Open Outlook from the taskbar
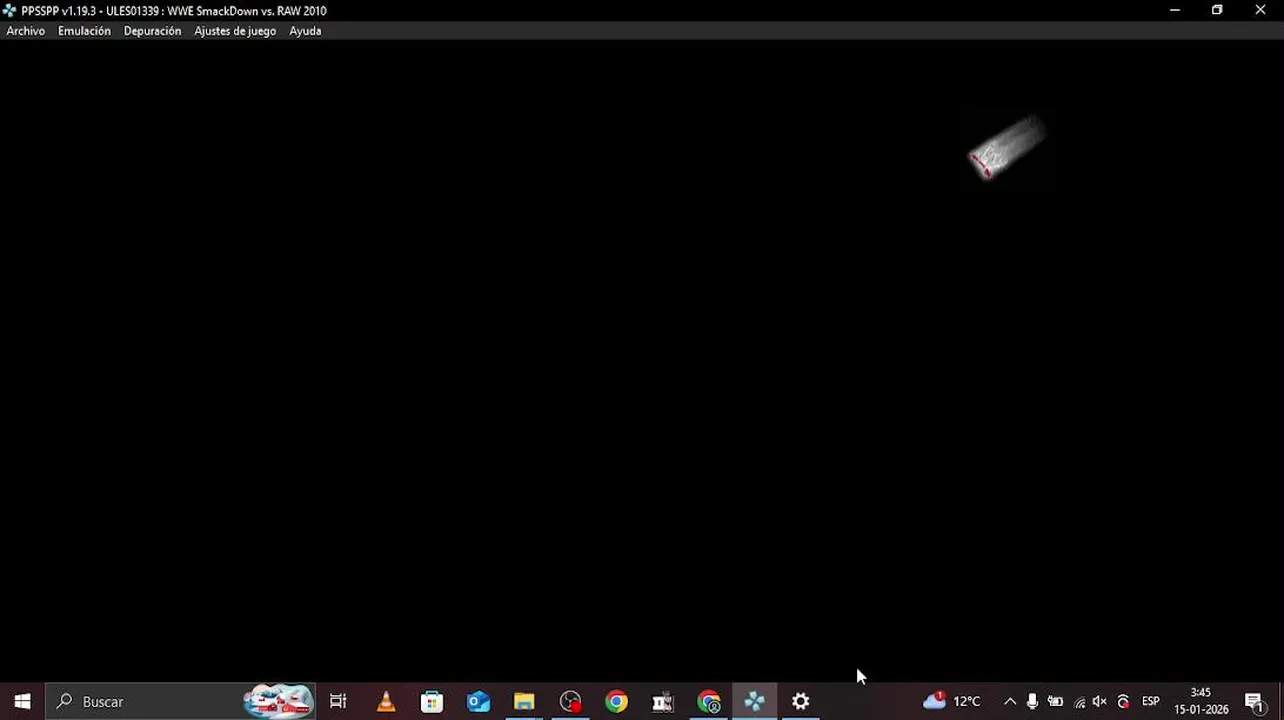This screenshot has width=1284, height=720. pyautogui.click(x=478, y=702)
